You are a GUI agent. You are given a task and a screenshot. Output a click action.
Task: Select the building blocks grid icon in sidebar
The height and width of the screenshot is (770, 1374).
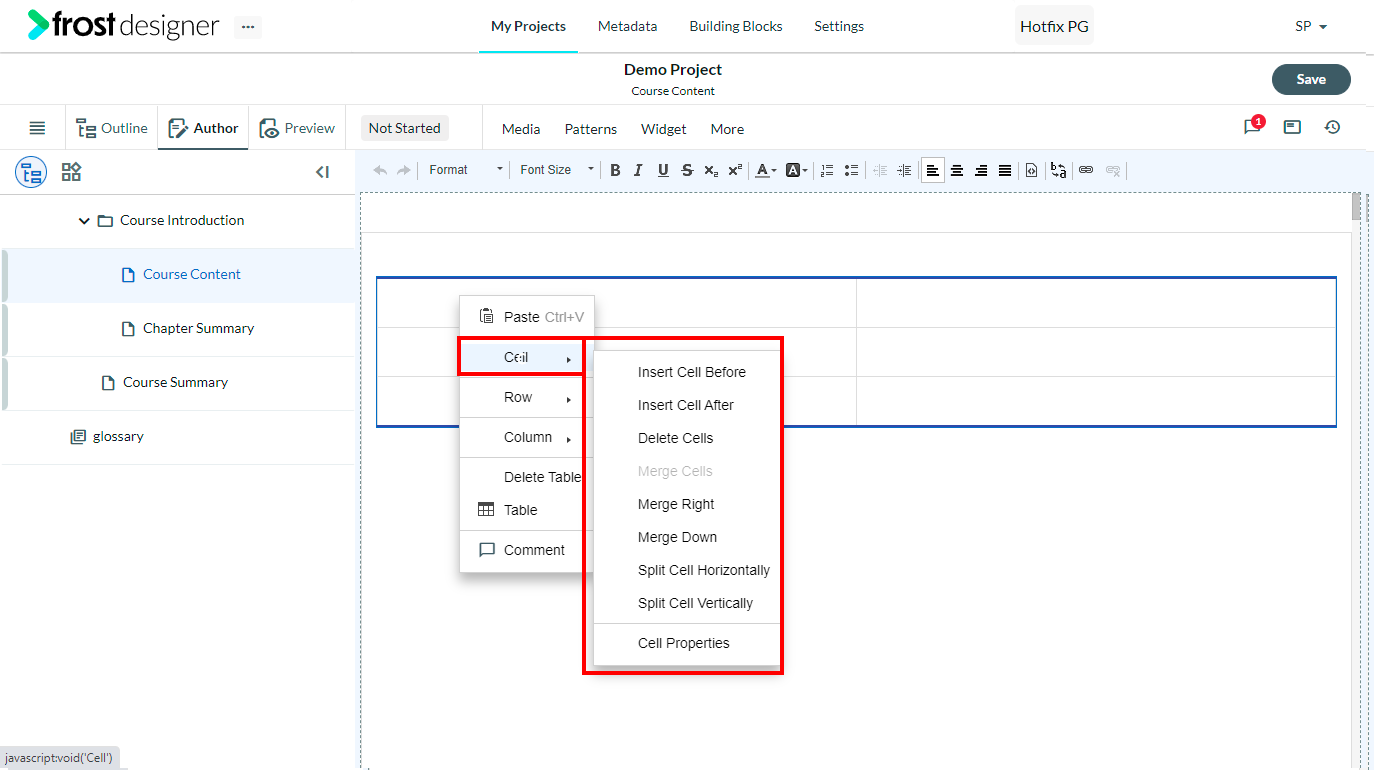(71, 172)
